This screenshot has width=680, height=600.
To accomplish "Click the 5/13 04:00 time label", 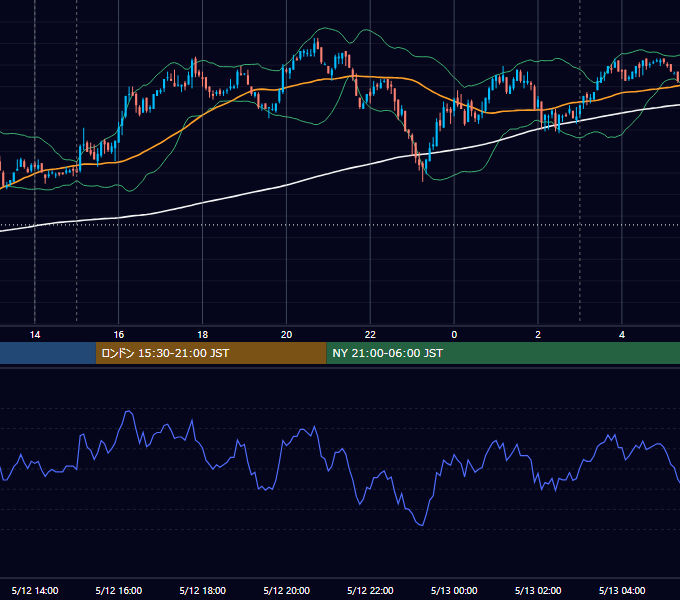I will [622, 590].
